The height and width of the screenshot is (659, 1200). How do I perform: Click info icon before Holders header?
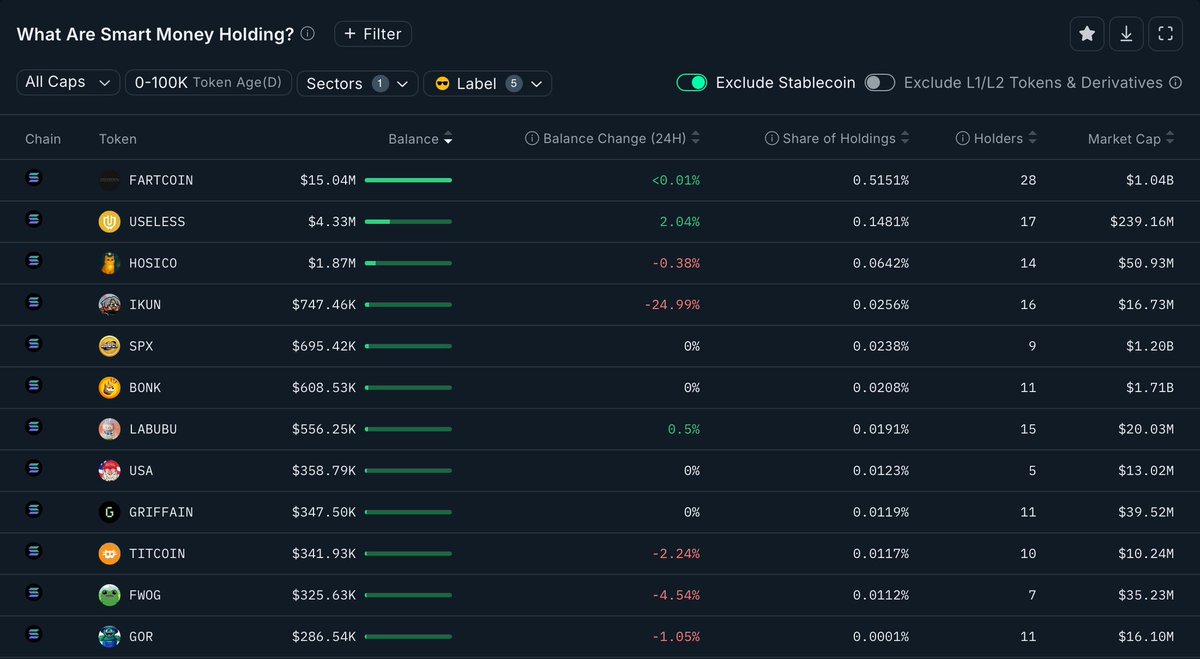pyautogui.click(x=963, y=139)
